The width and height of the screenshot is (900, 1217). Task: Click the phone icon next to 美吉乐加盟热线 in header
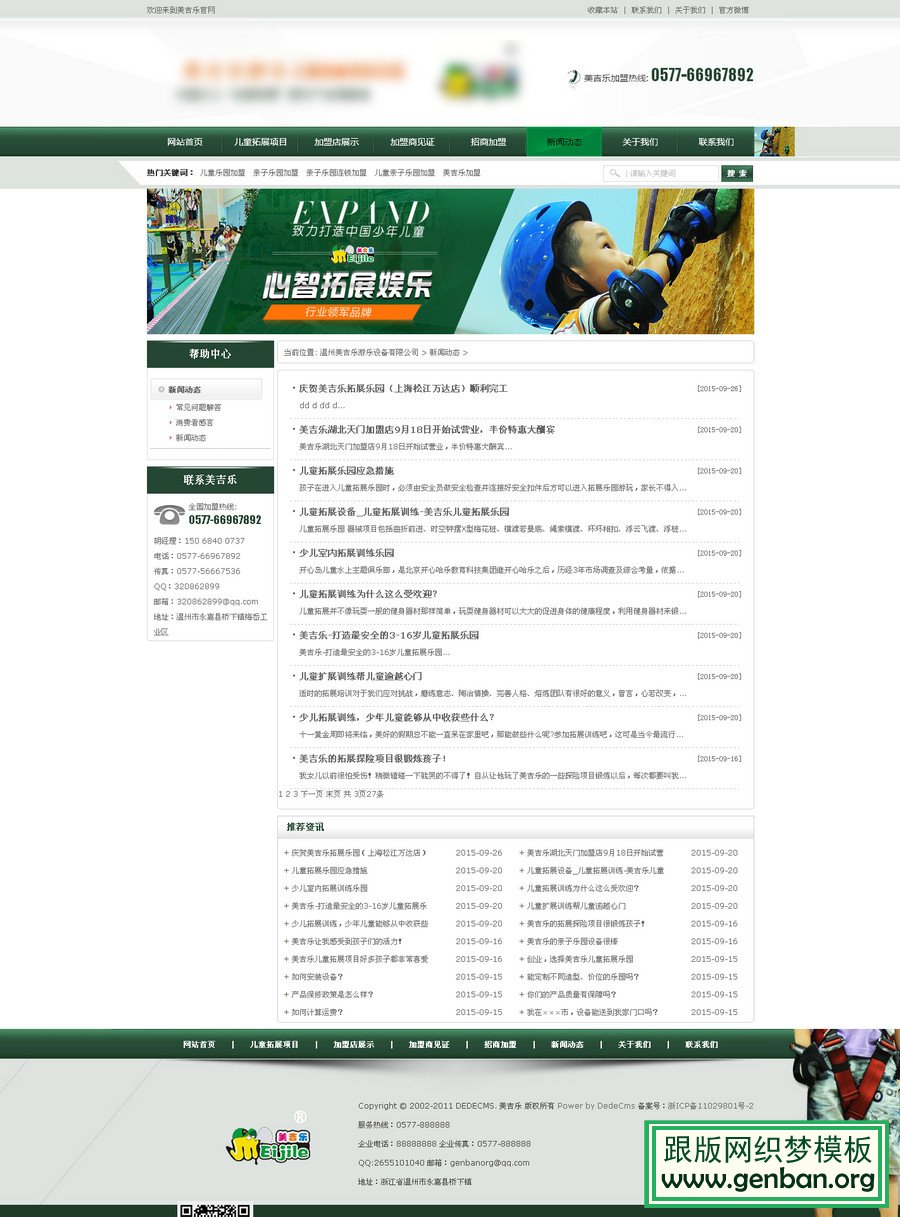click(x=574, y=77)
